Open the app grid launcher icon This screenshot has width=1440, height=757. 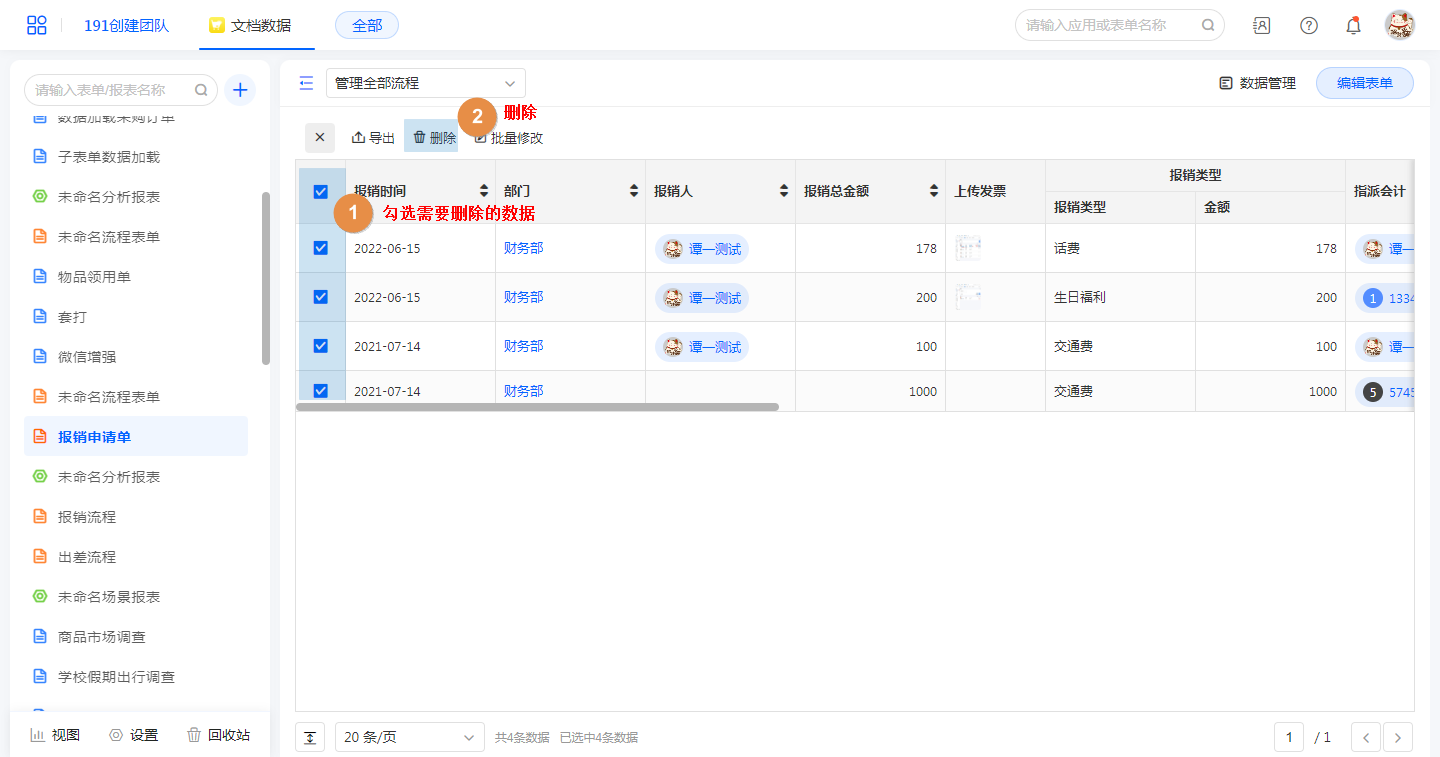[x=37, y=25]
